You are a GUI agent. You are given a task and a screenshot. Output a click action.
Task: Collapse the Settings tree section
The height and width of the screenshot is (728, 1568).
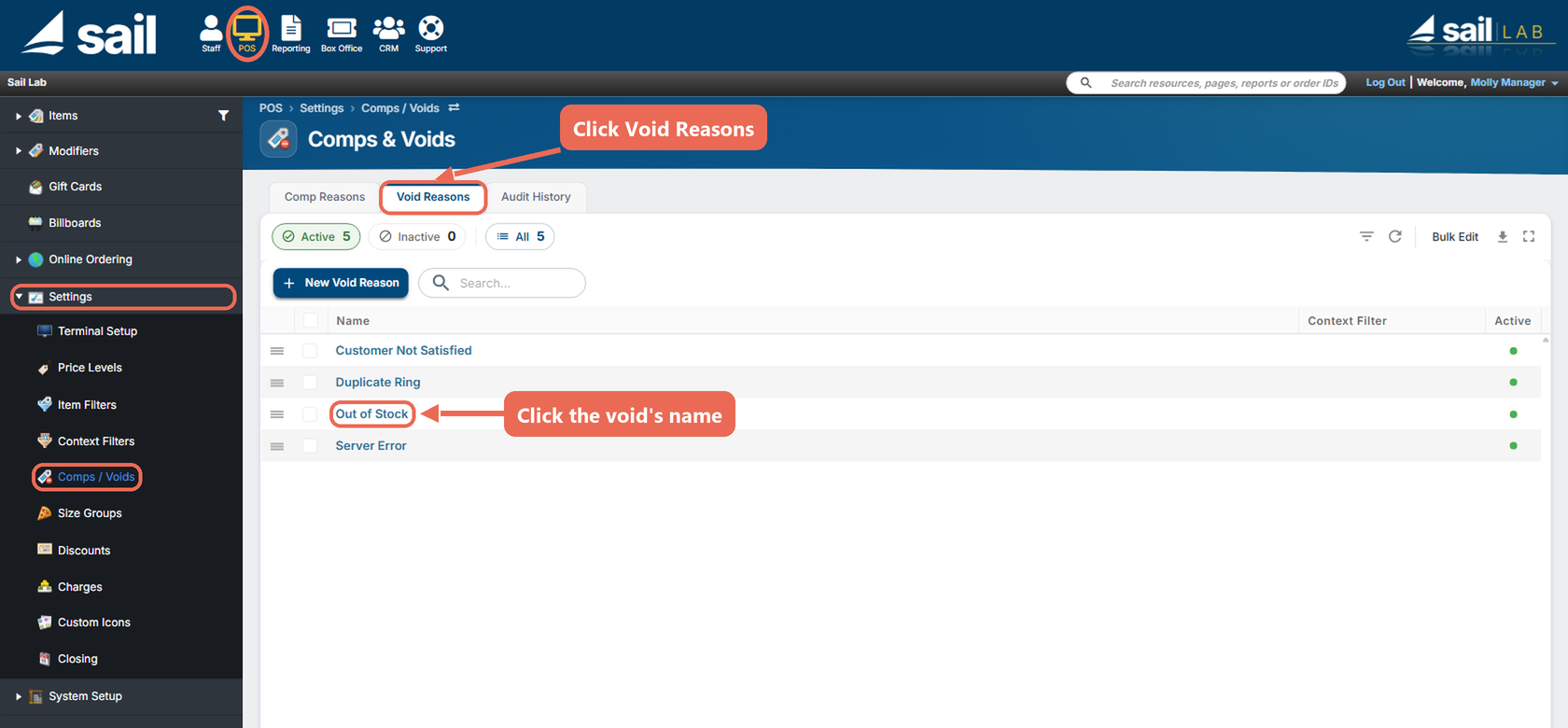tap(19, 297)
